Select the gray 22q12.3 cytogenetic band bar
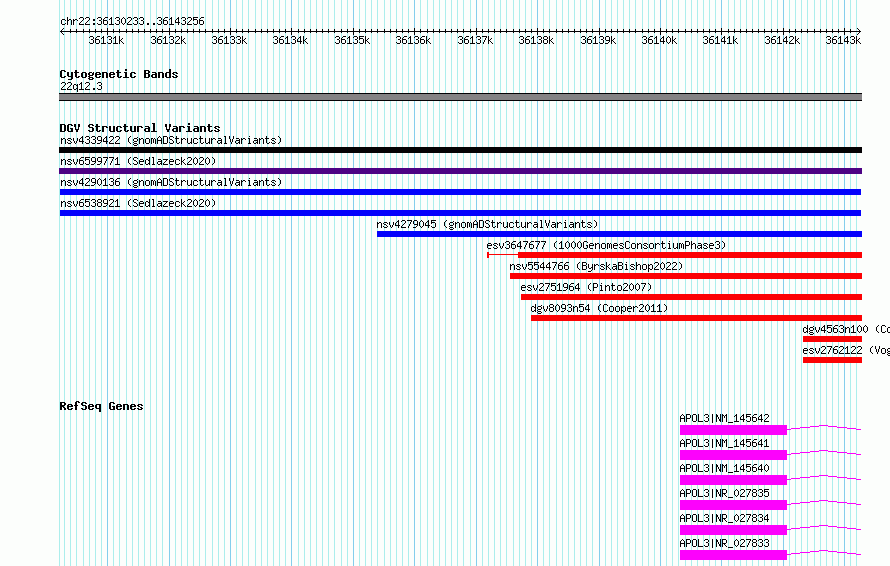Screen dimensions: 890x566 460,97
